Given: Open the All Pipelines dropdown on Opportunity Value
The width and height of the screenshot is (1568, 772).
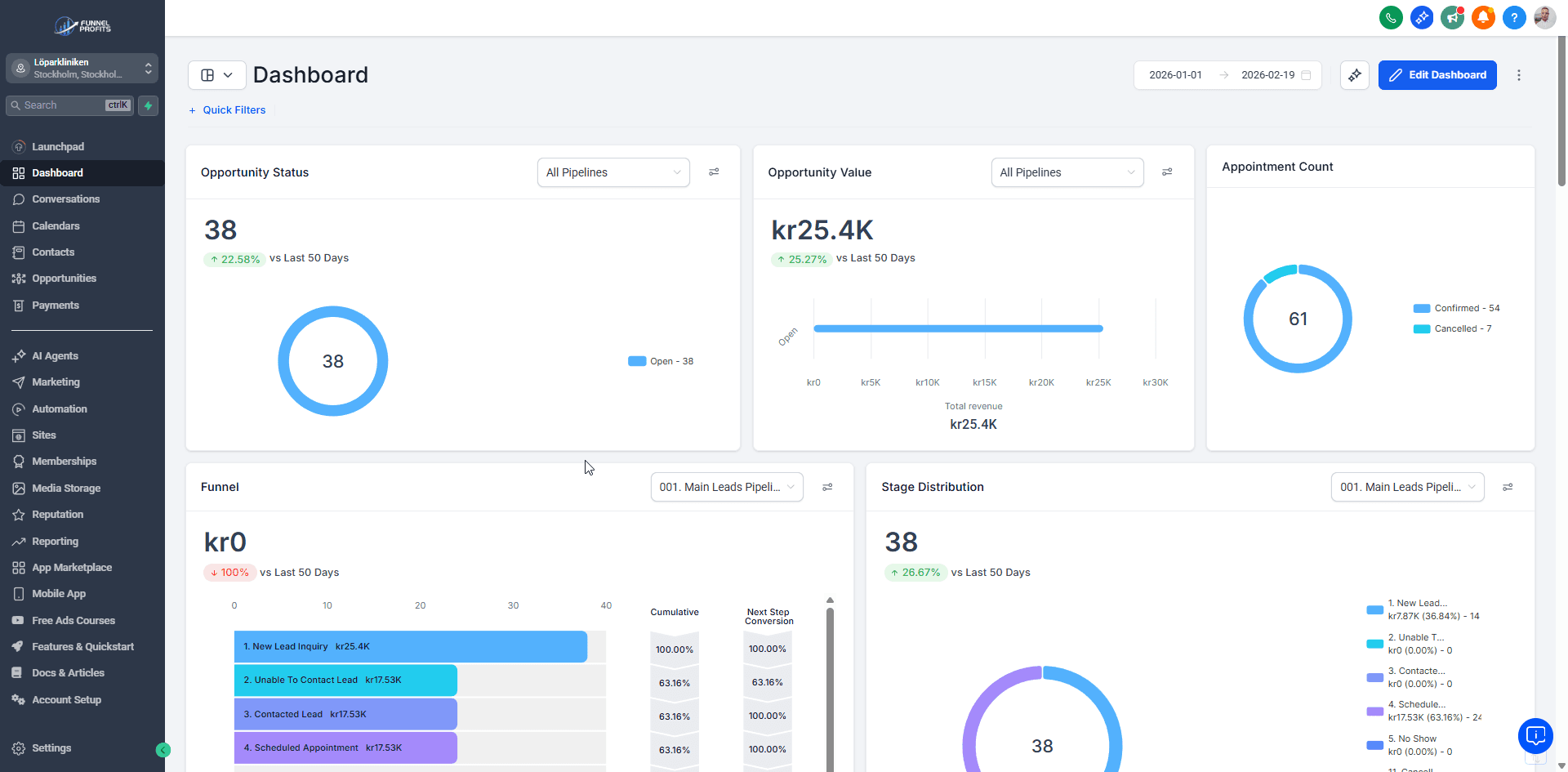Looking at the screenshot, I should [x=1067, y=172].
